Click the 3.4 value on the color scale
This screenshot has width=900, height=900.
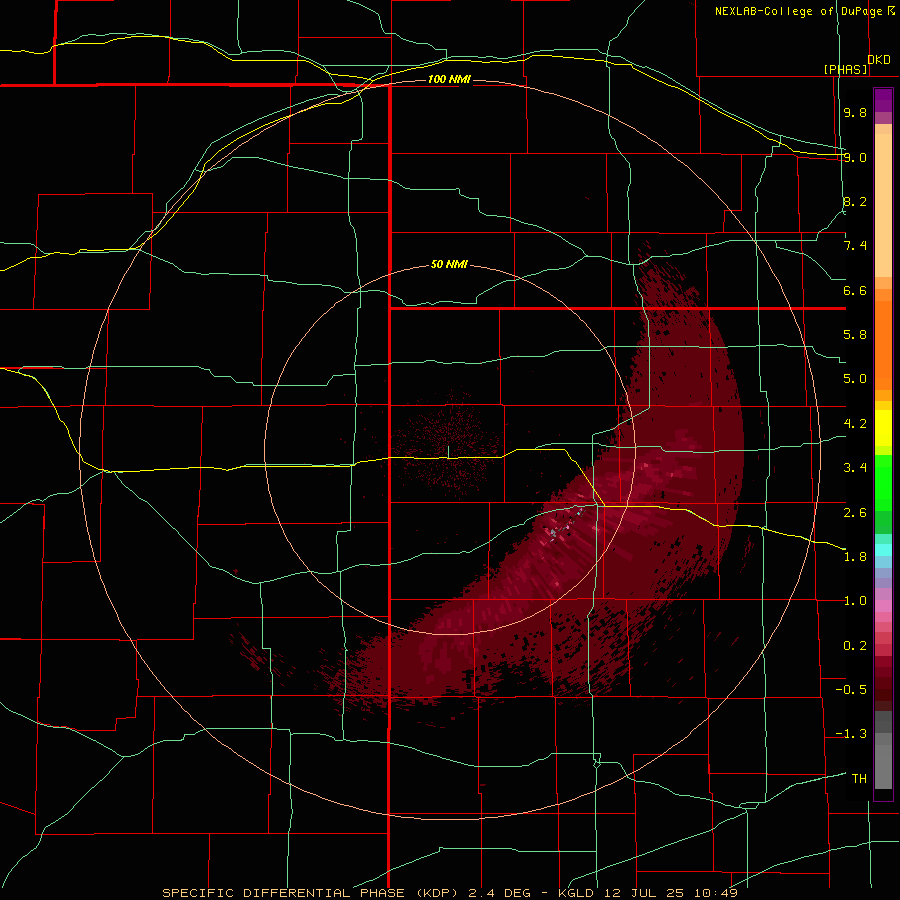point(855,468)
